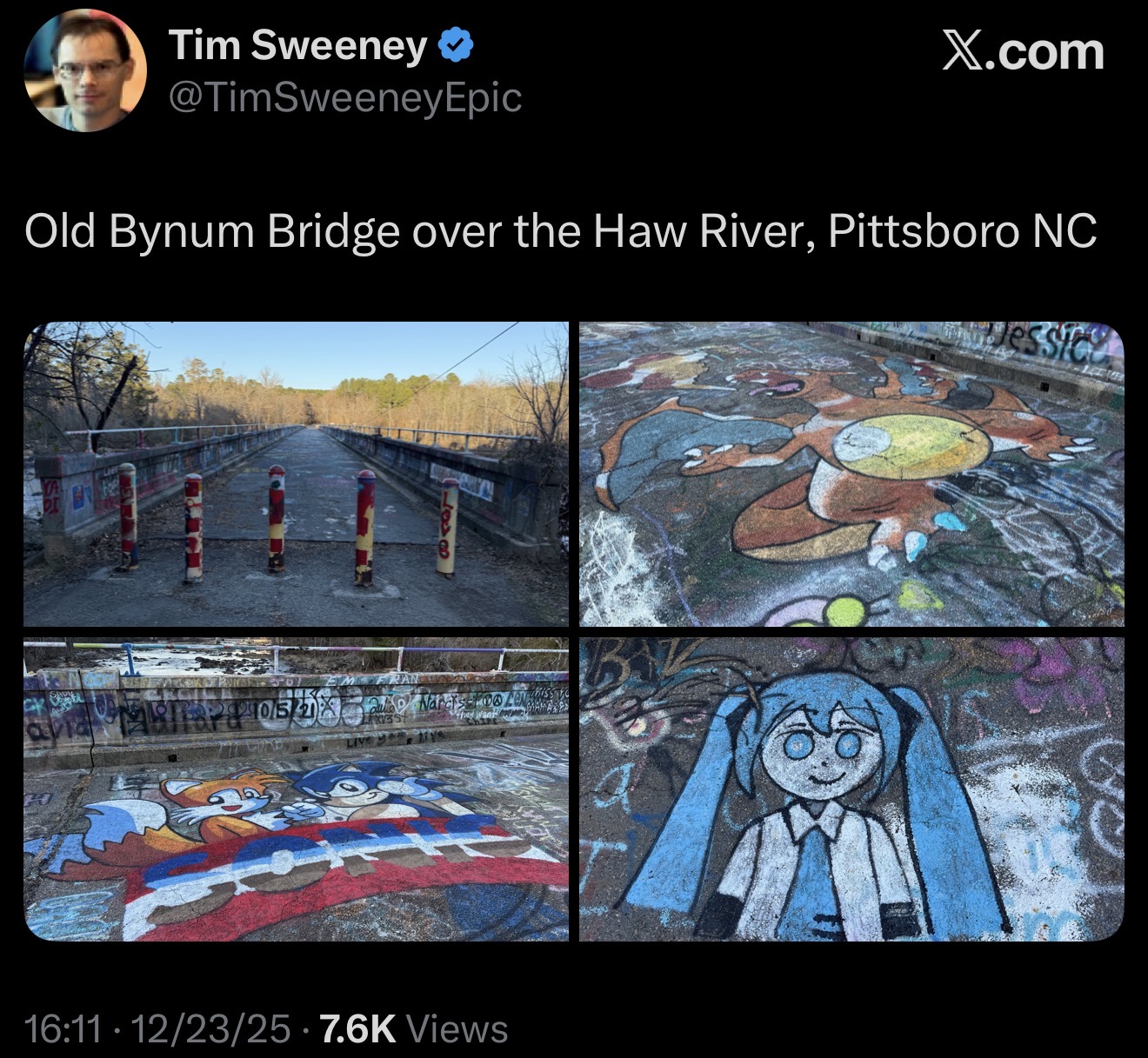Click the bollard painted with 'Love'
The height and width of the screenshot is (1058, 1148).
click(448, 527)
